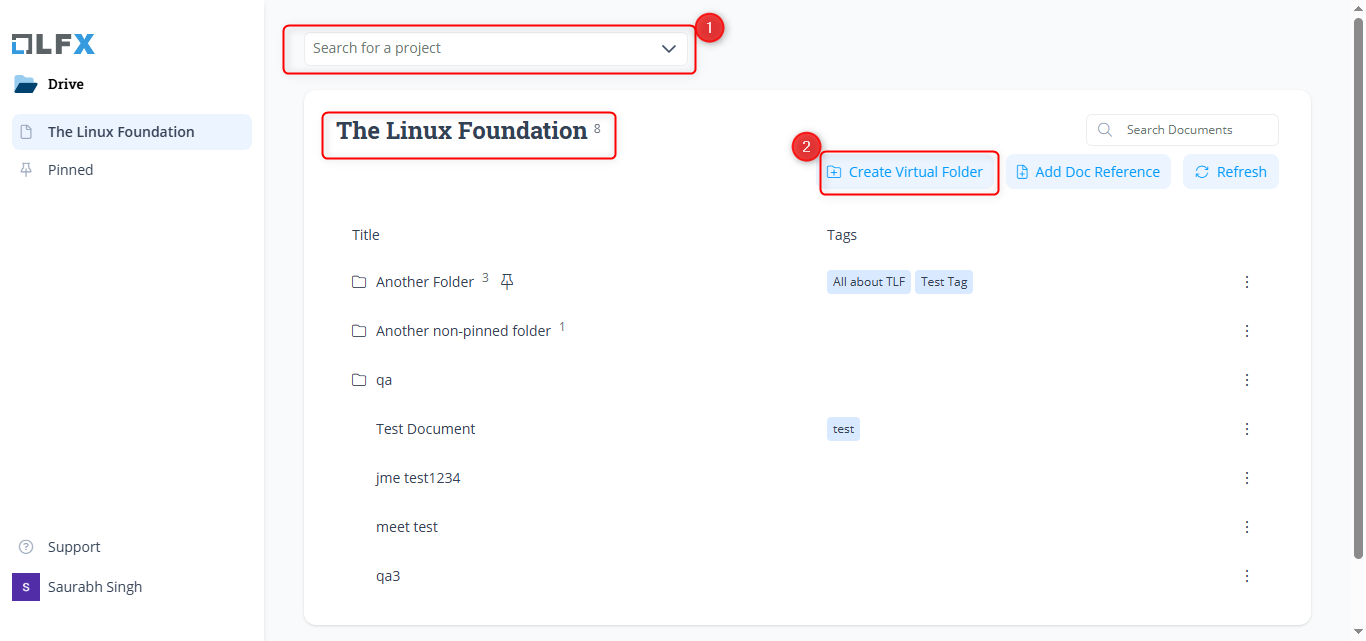Open three-dot menu for meet test

[x=1247, y=527]
